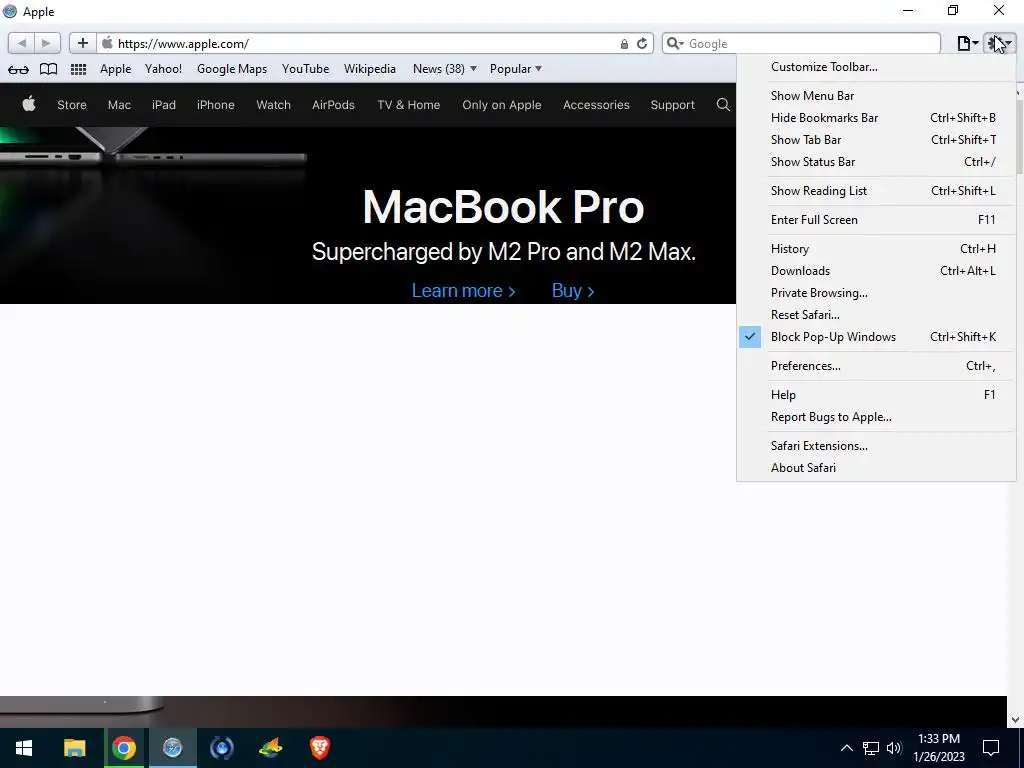Select Enter Full Screen

(876, 219)
